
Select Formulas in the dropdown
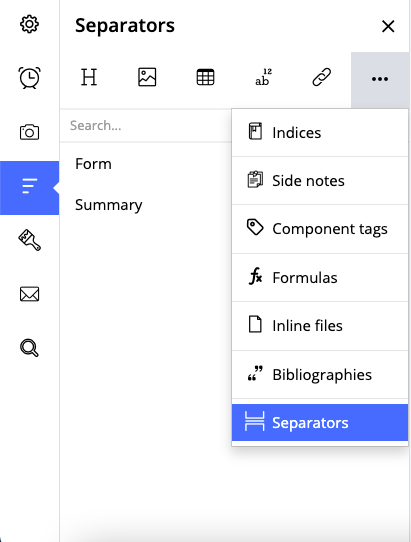coord(320,278)
